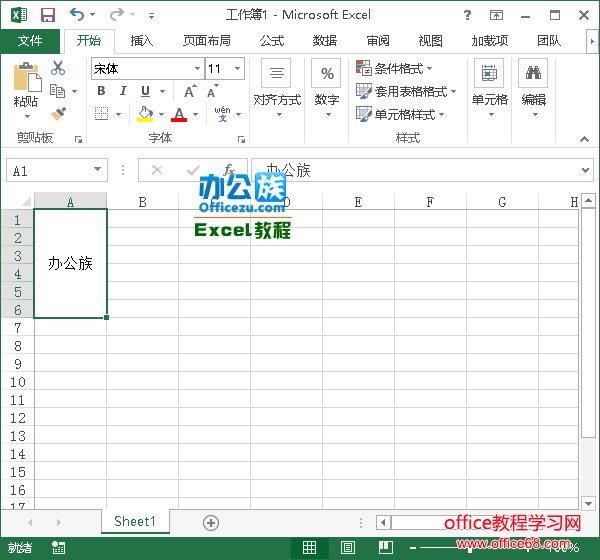Click the Copy icon
This screenshot has height=560, width=600.
pyautogui.click(x=57, y=91)
